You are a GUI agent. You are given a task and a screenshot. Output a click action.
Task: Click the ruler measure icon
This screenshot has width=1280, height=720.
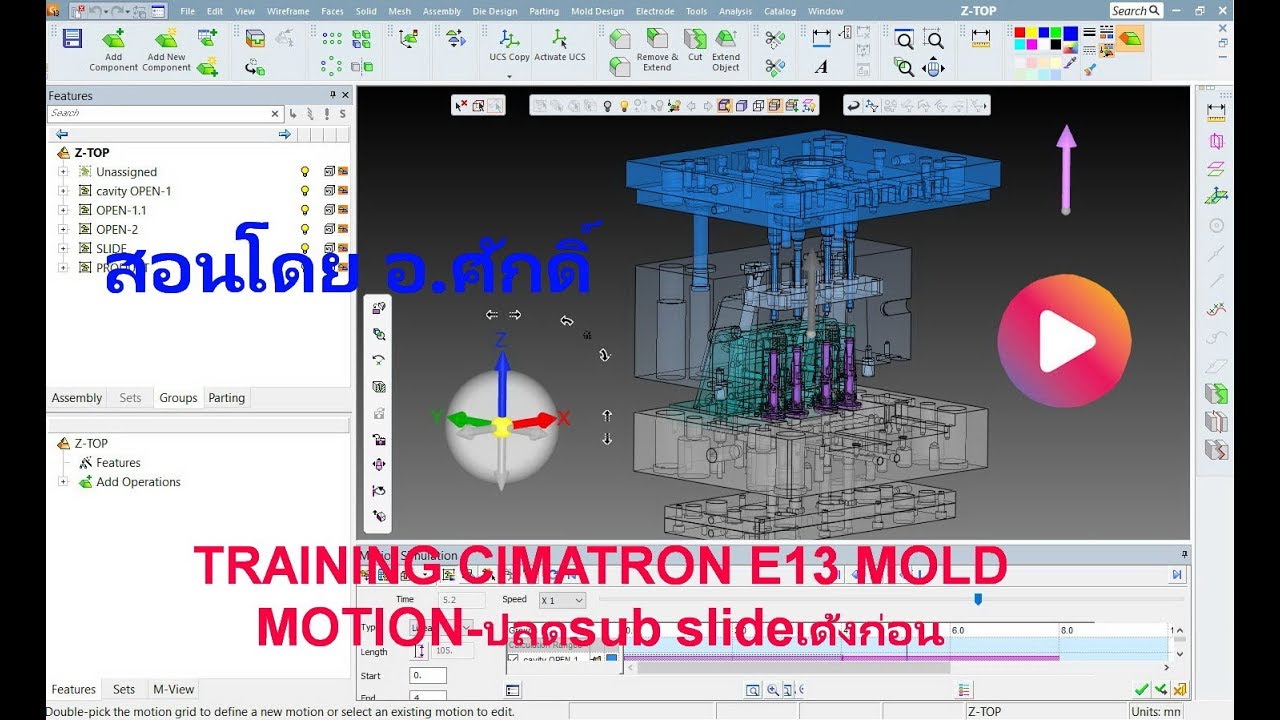[981, 39]
